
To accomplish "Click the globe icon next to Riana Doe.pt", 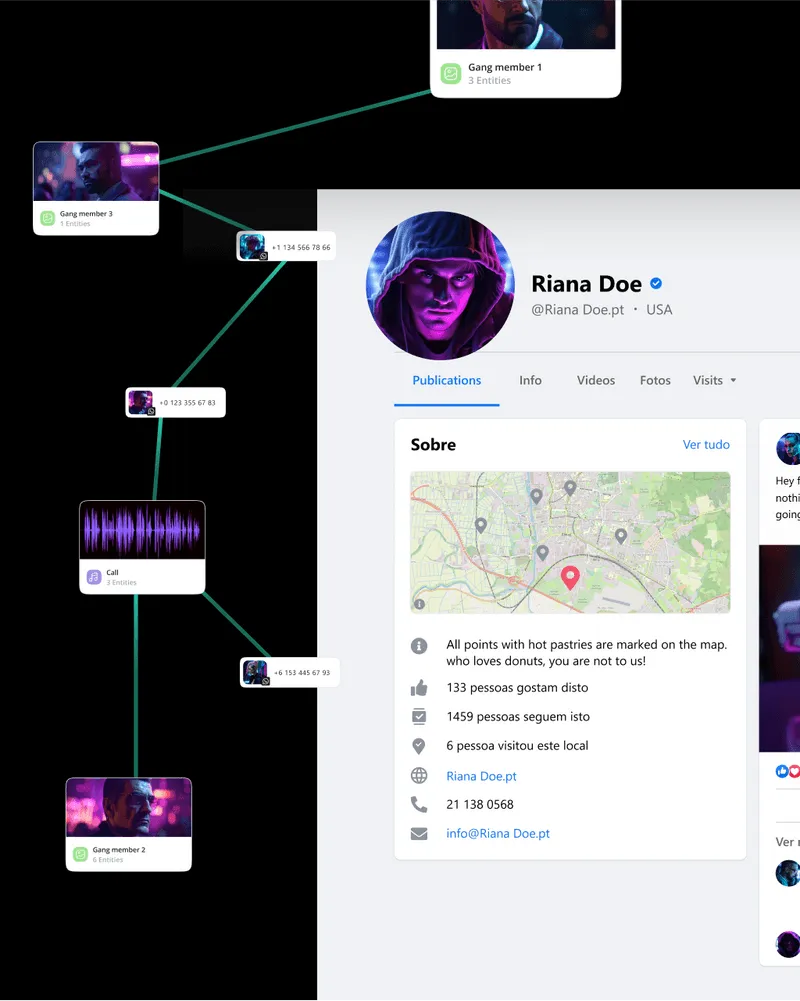I will coord(419,776).
